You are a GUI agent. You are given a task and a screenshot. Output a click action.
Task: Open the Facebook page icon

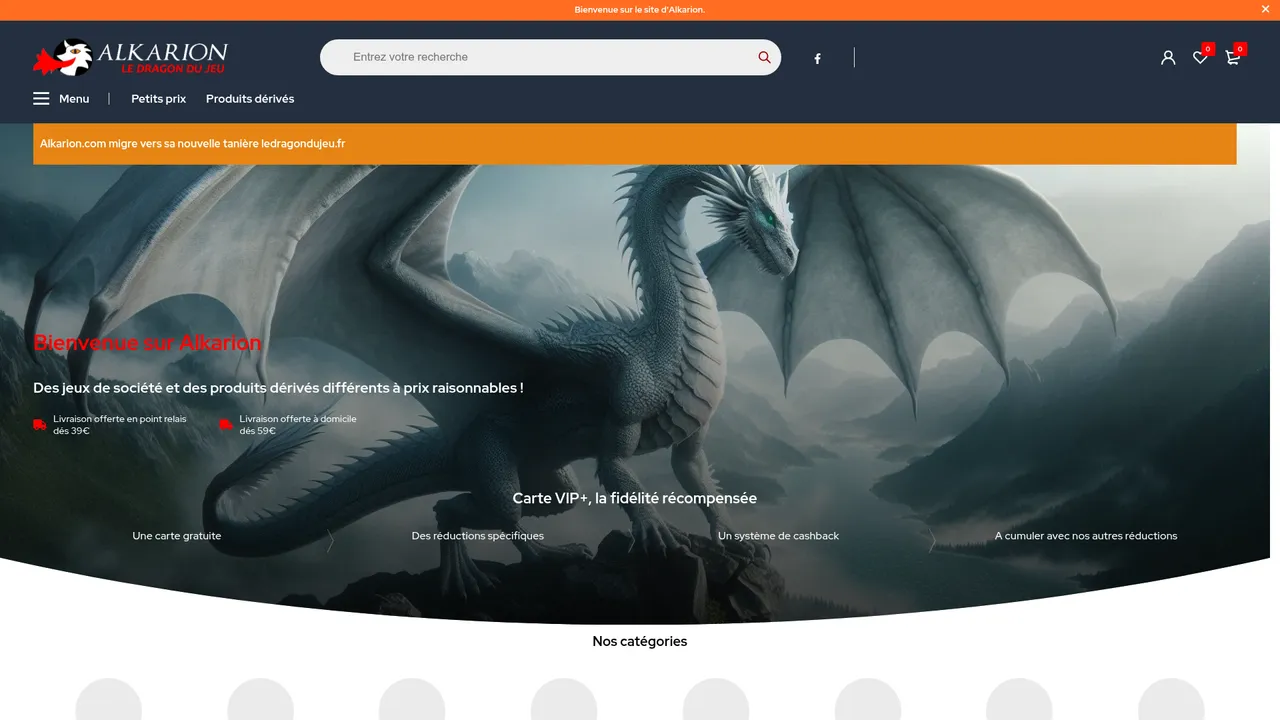(817, 58)
